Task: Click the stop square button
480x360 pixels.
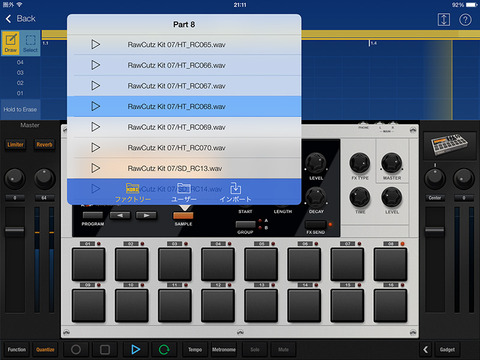Action: click(105, 349)
